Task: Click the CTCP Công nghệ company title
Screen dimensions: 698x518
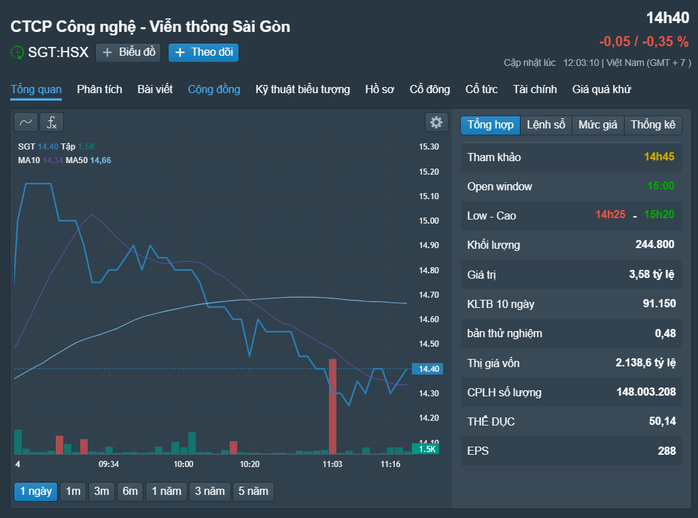Action: [150, 27]
